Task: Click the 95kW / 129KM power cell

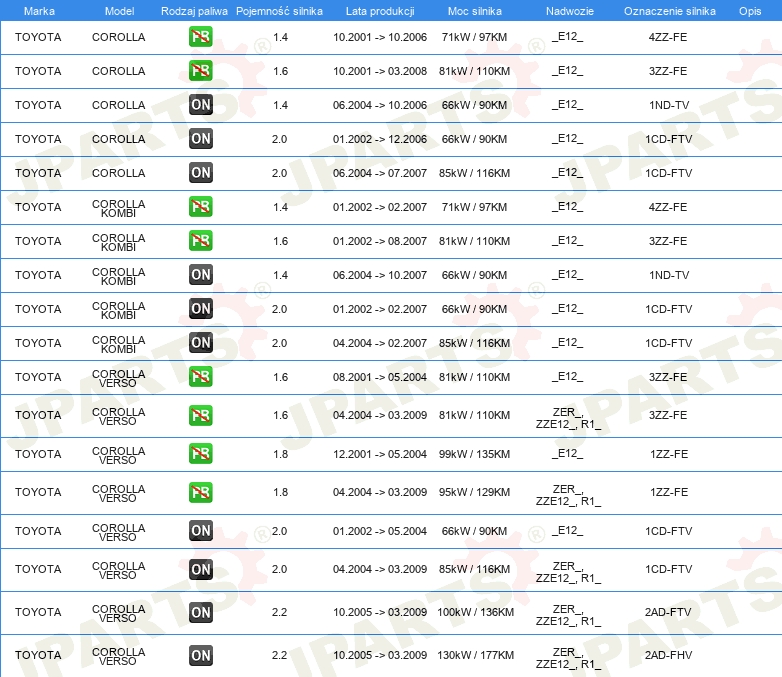Action: (x=475, y=492)
